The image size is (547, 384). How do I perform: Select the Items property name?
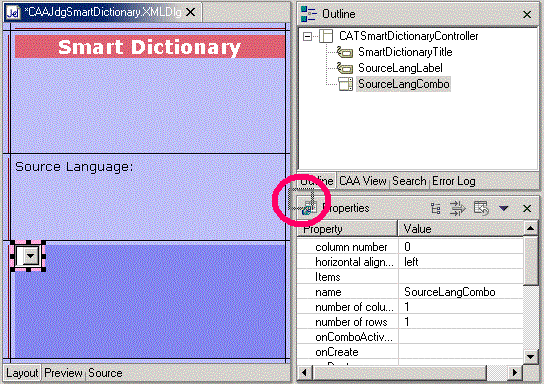point(328,277)
